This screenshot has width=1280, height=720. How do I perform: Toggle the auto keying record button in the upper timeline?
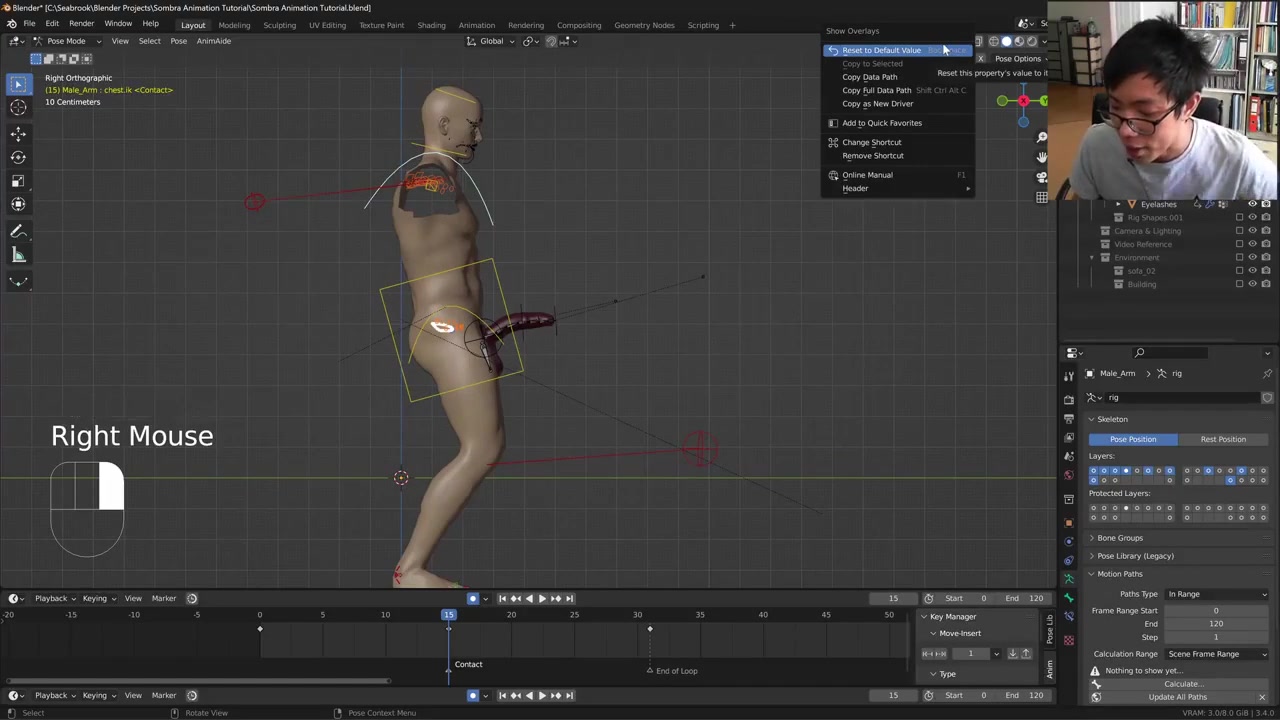(x=473, y=598)
